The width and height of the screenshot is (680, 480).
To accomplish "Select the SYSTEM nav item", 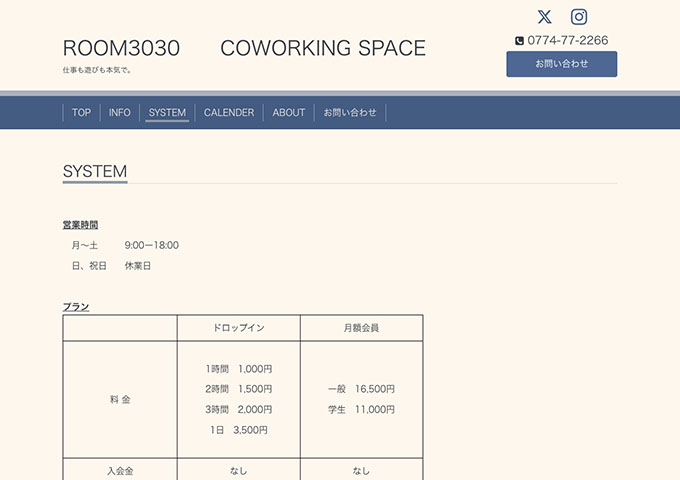I will click(167, 113).
